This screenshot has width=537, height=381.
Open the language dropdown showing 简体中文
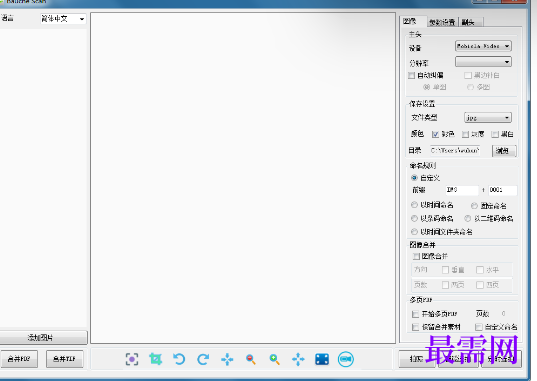tap(63, 19)
